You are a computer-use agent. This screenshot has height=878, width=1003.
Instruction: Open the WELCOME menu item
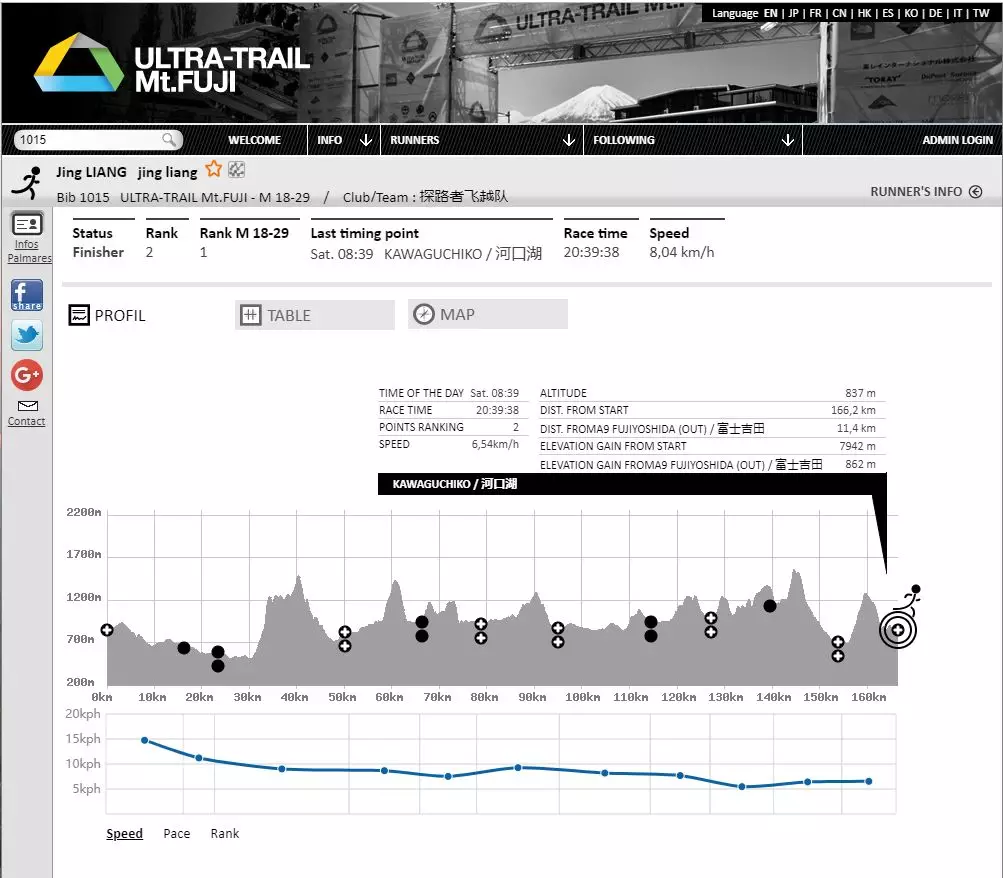(254, 140)
